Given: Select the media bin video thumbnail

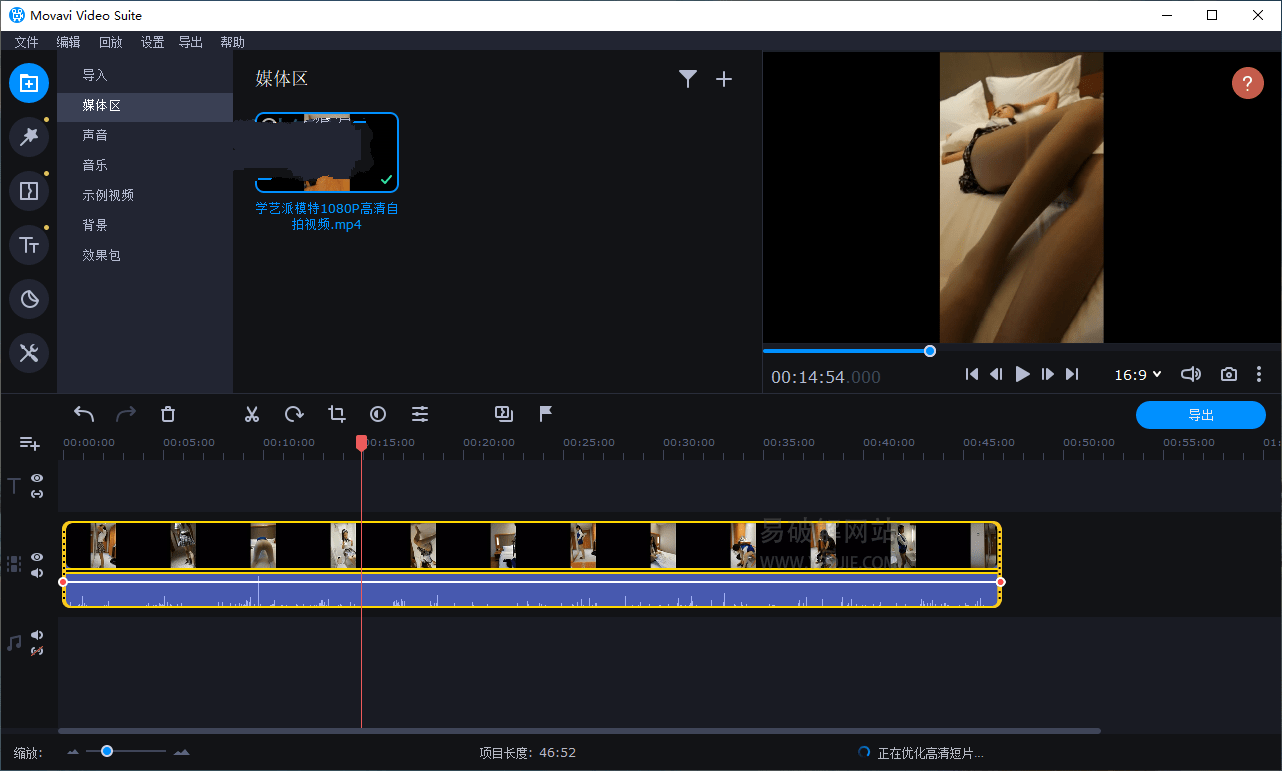Looking at the screenshot, I should (x=327, y=152).
